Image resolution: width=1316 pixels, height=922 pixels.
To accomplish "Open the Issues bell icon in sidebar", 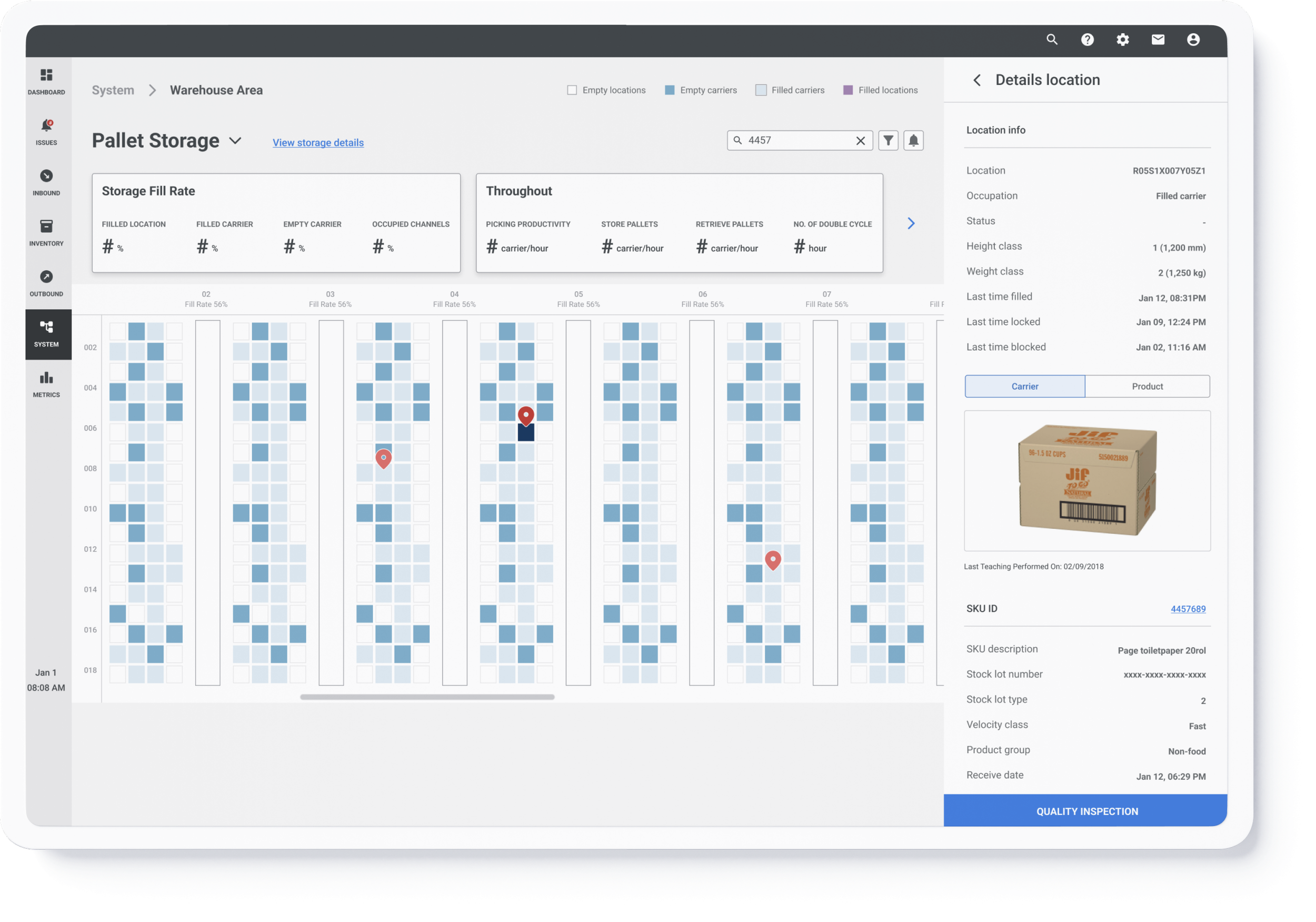I will click(x=46, y=126).
